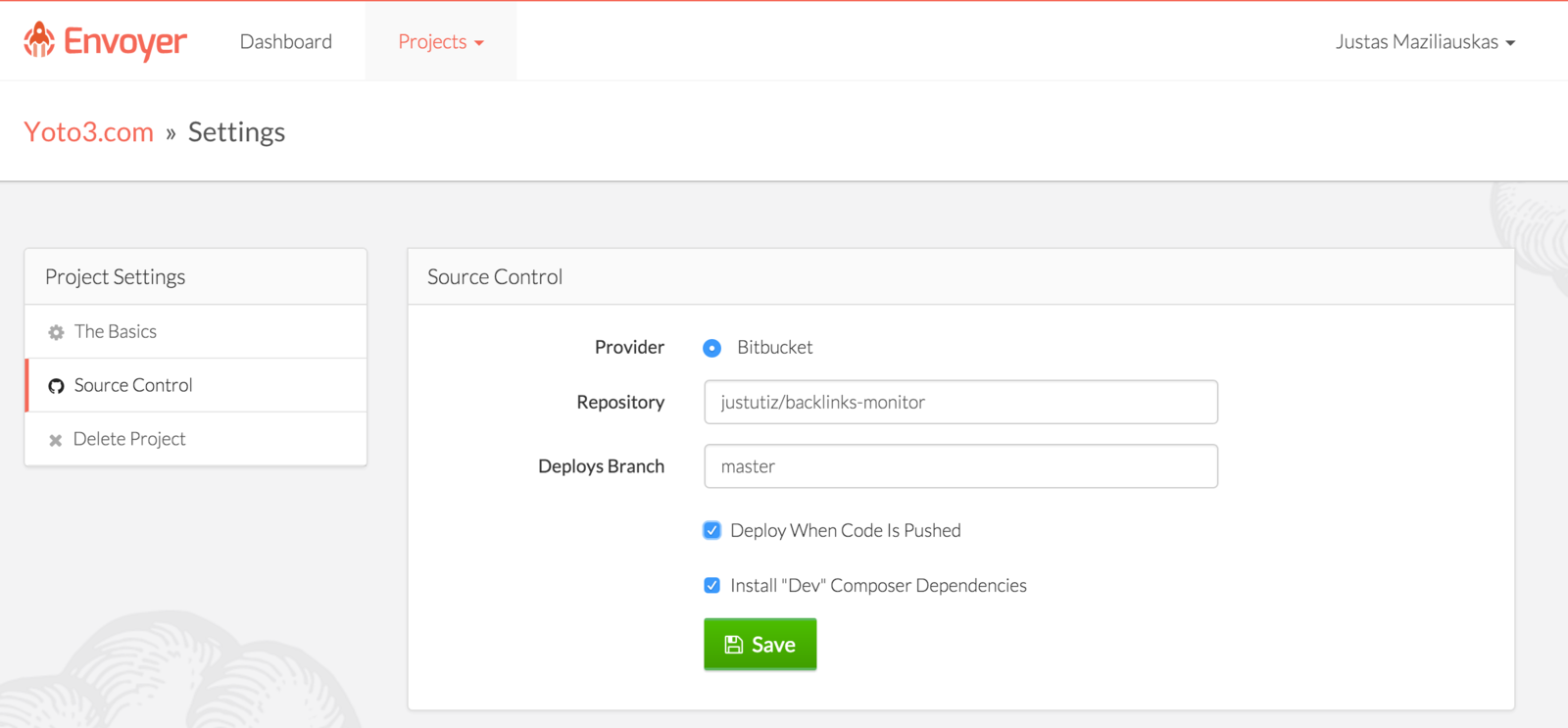Click the Provider field label
The width and height of the screenshot is (1568, 728).
click(630, 347)
